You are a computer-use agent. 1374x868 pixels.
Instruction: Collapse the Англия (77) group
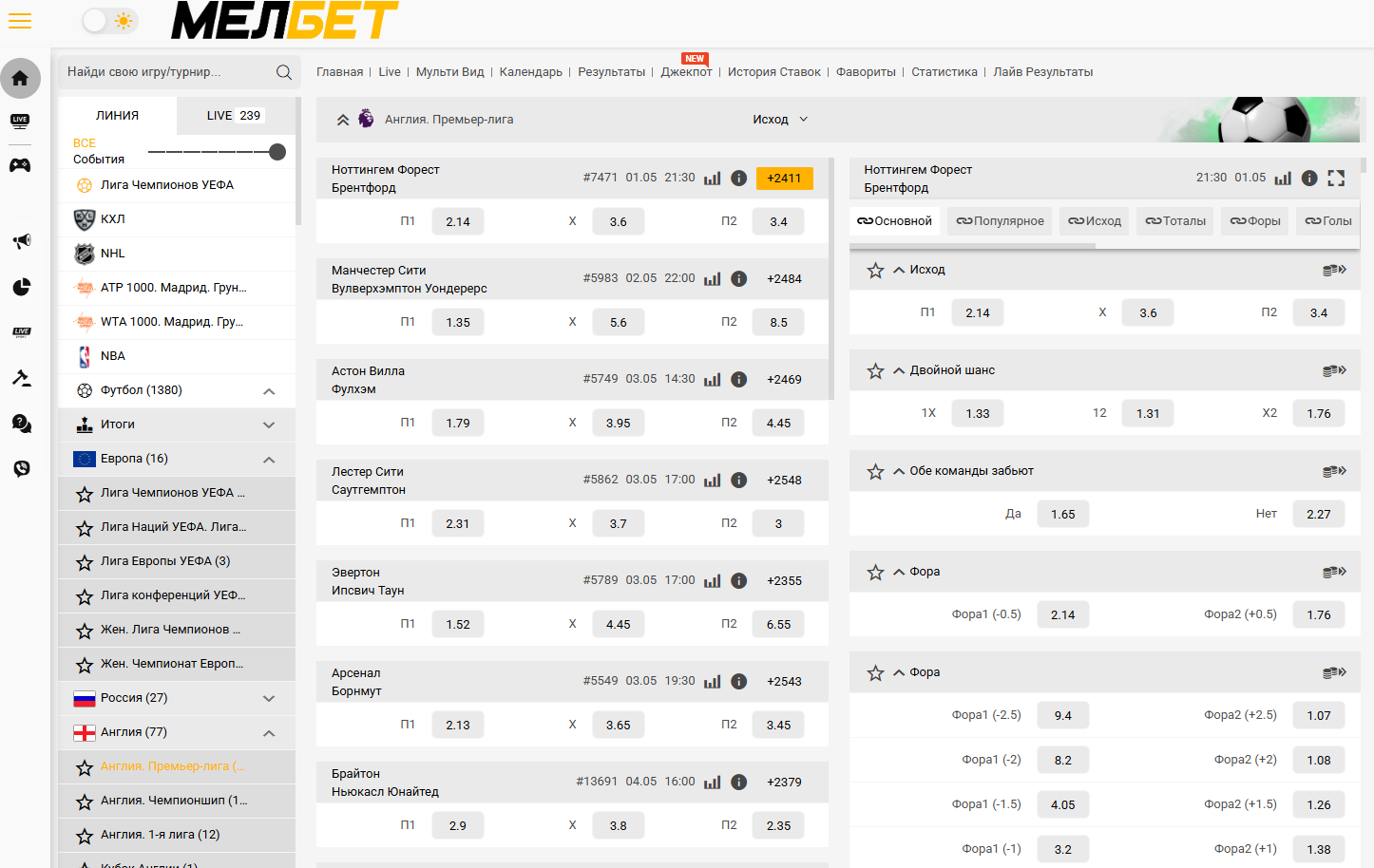click(269, 733)
